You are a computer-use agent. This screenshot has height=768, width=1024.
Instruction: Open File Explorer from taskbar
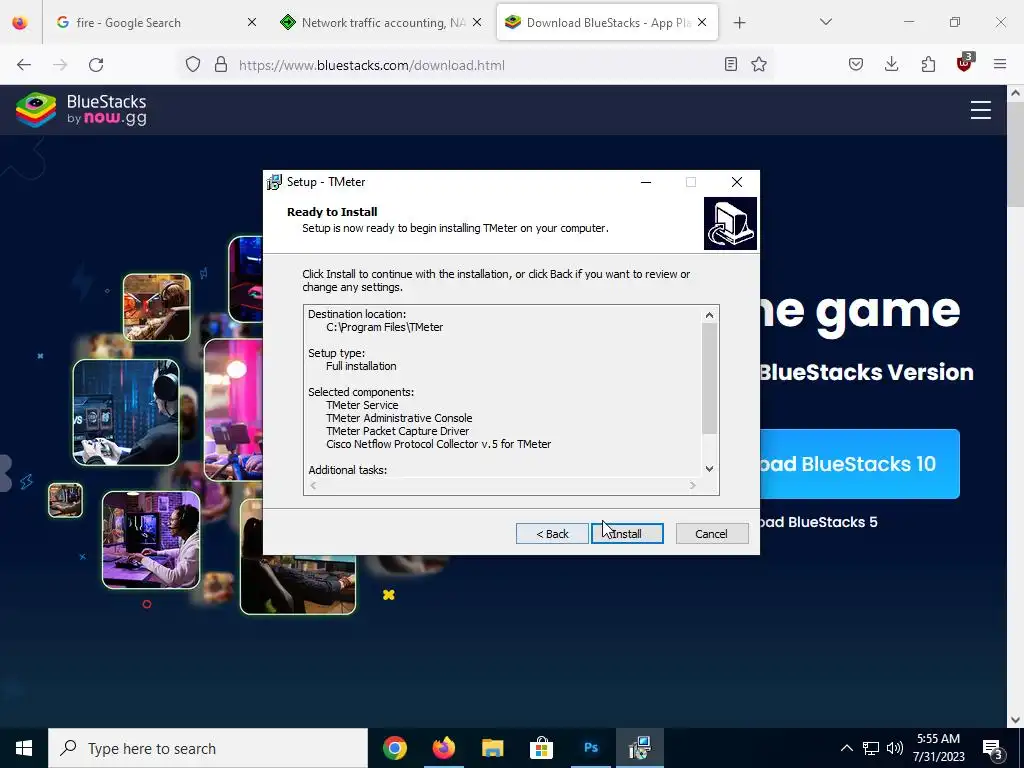492,748
